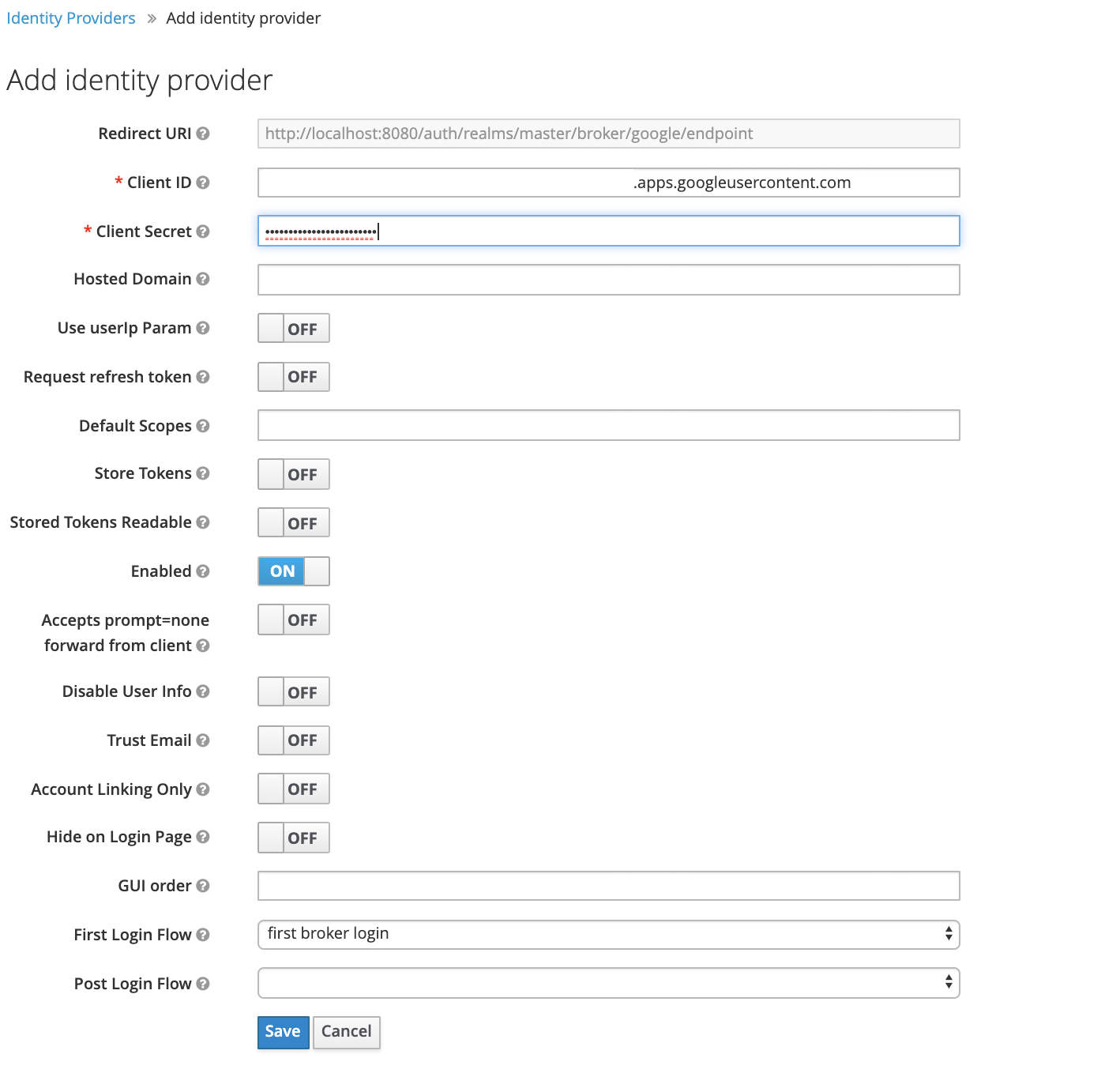Screen dimensions: 1120x1092
Task: Turn on the Store Tokens switch
Action: [293, 474]
